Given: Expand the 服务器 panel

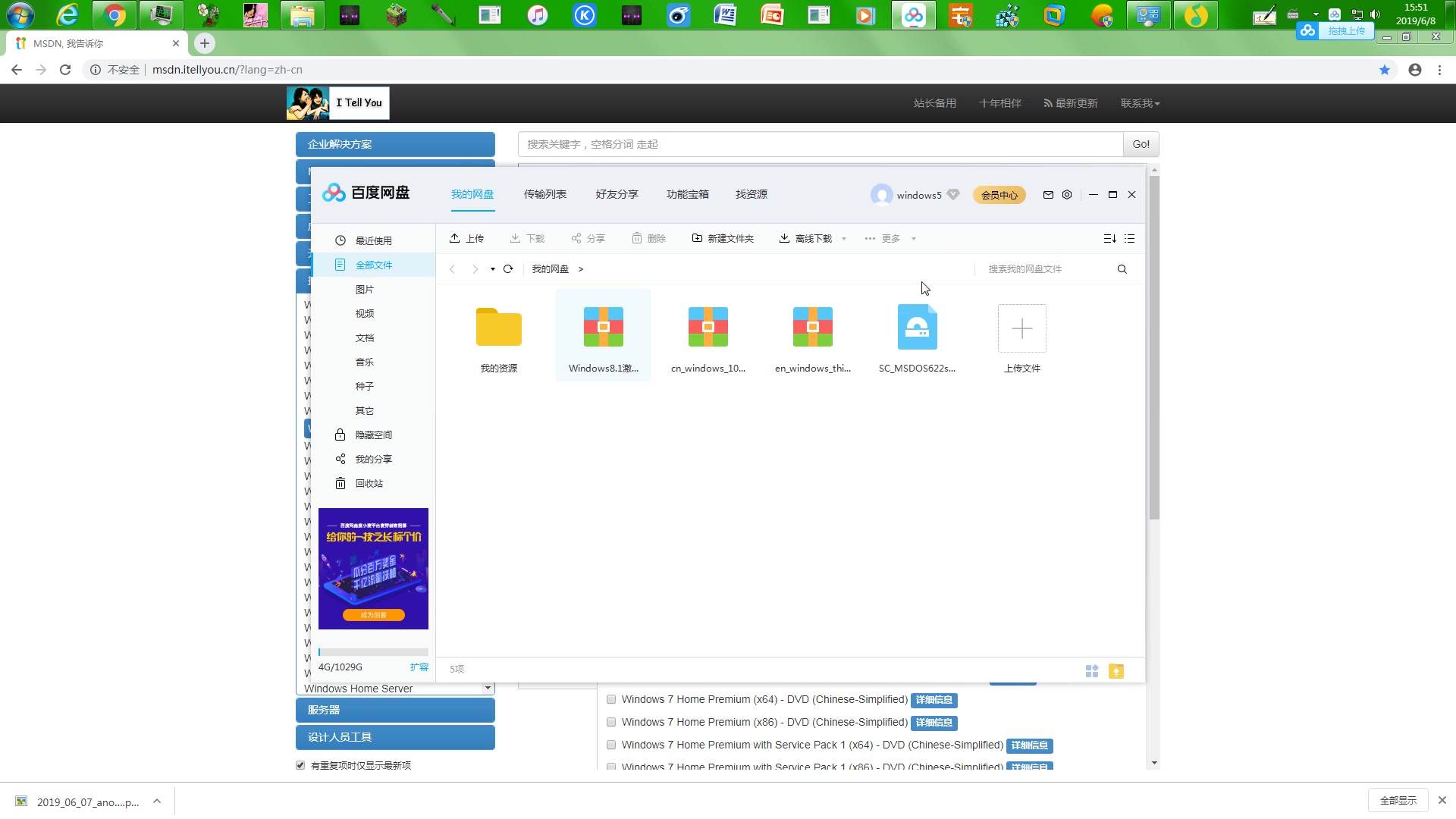Looking at the screenshot, I should click(395, 710).
